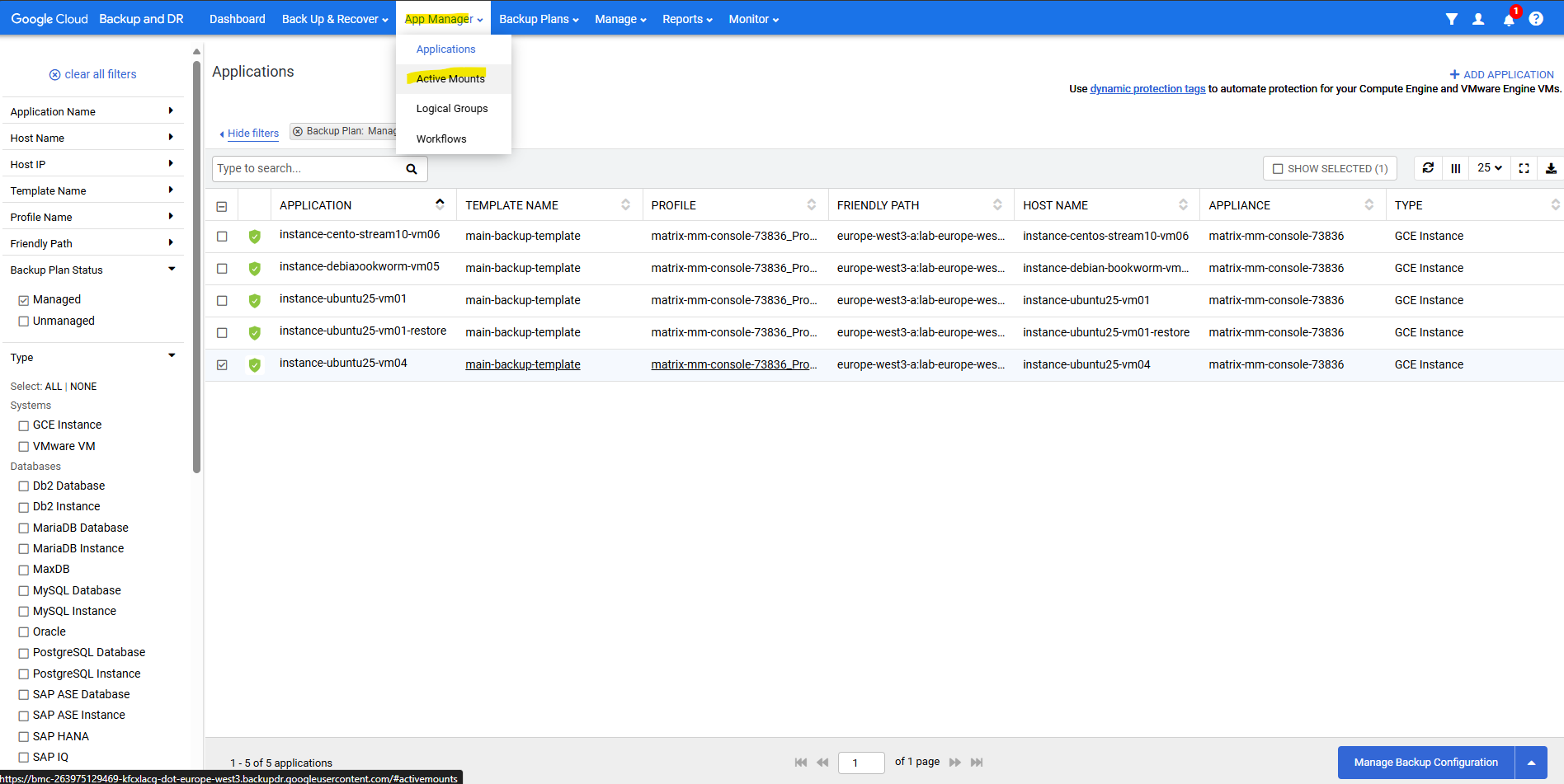Open the user account icon

click(x=1478, y=19)
